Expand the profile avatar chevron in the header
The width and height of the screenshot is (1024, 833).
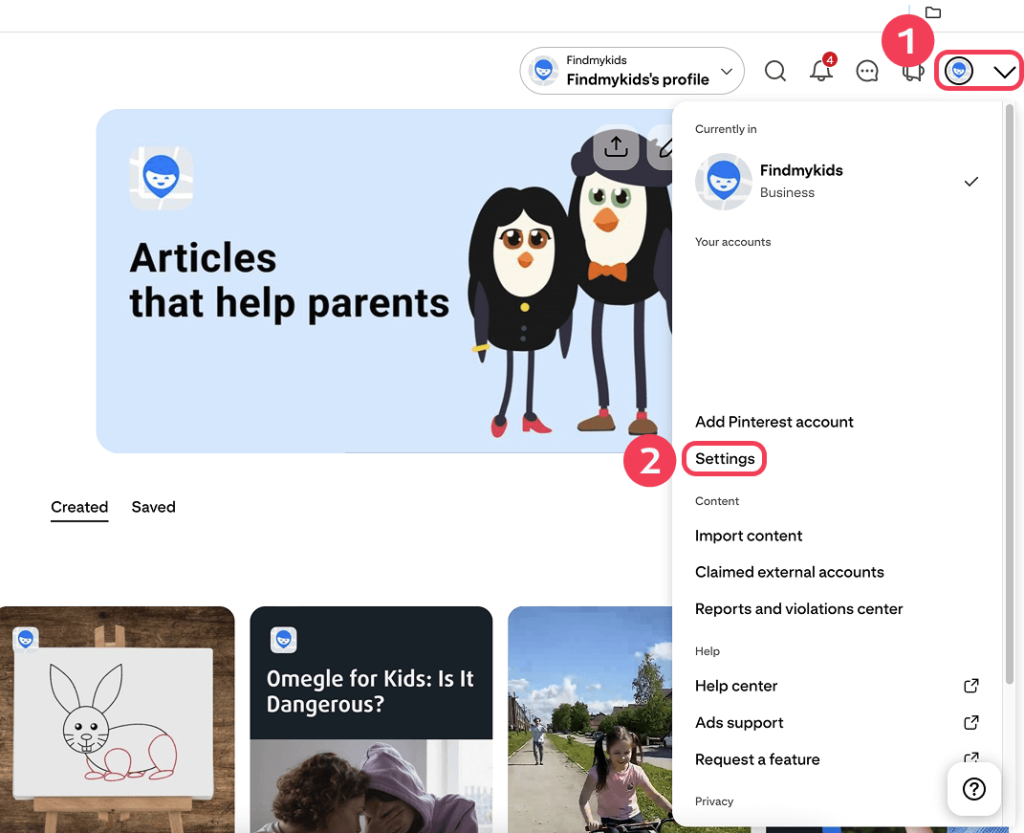pyautogui.click(x=1006, y=71)
